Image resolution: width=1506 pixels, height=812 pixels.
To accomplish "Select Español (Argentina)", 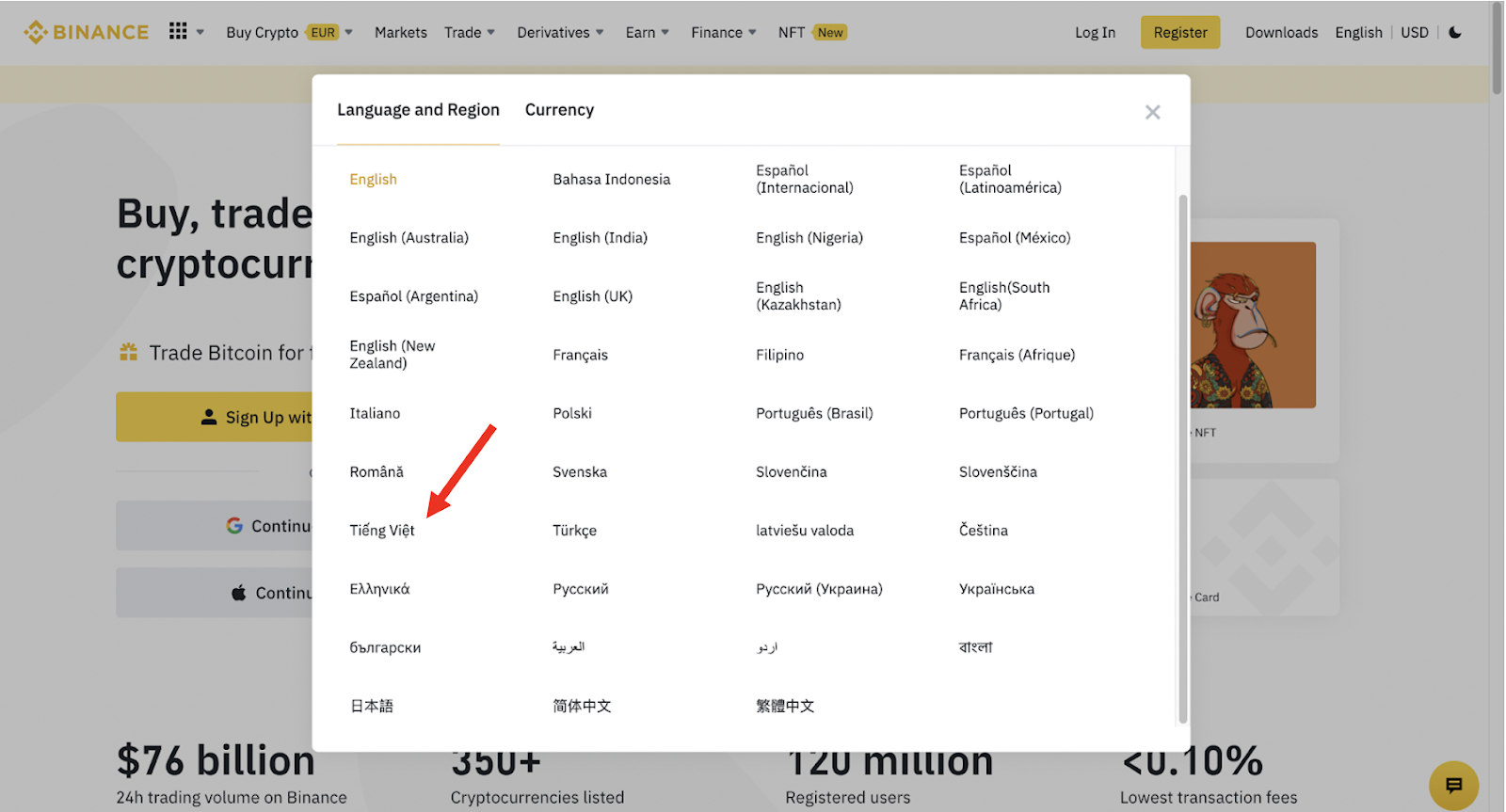I will pyautogui.click(x=414, y=296).
